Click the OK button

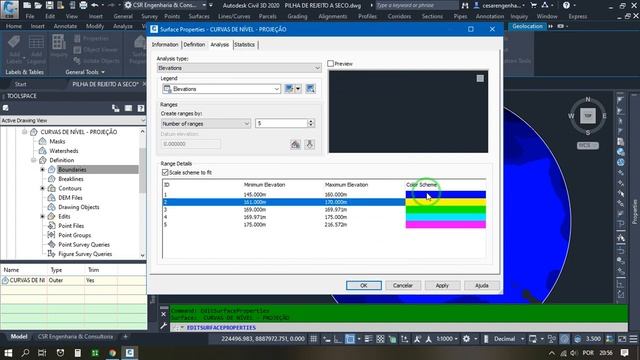click(x=364, y=285)
